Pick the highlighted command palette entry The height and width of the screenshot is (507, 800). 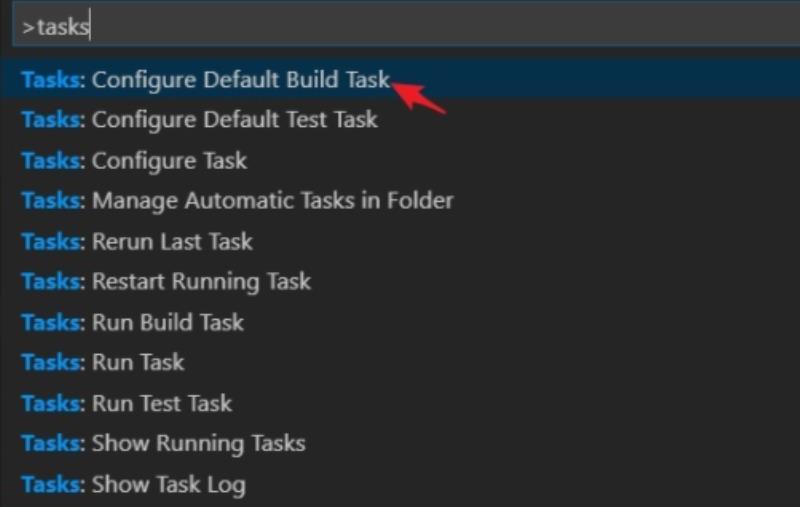click(400, 80)
